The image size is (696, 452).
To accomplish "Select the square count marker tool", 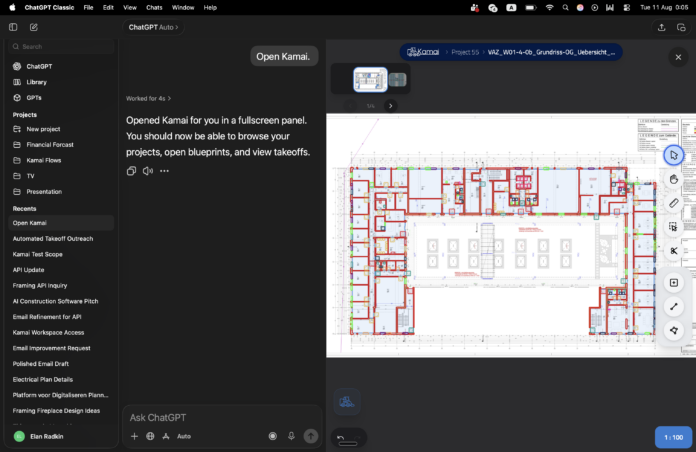I will [x=673, y=283].
